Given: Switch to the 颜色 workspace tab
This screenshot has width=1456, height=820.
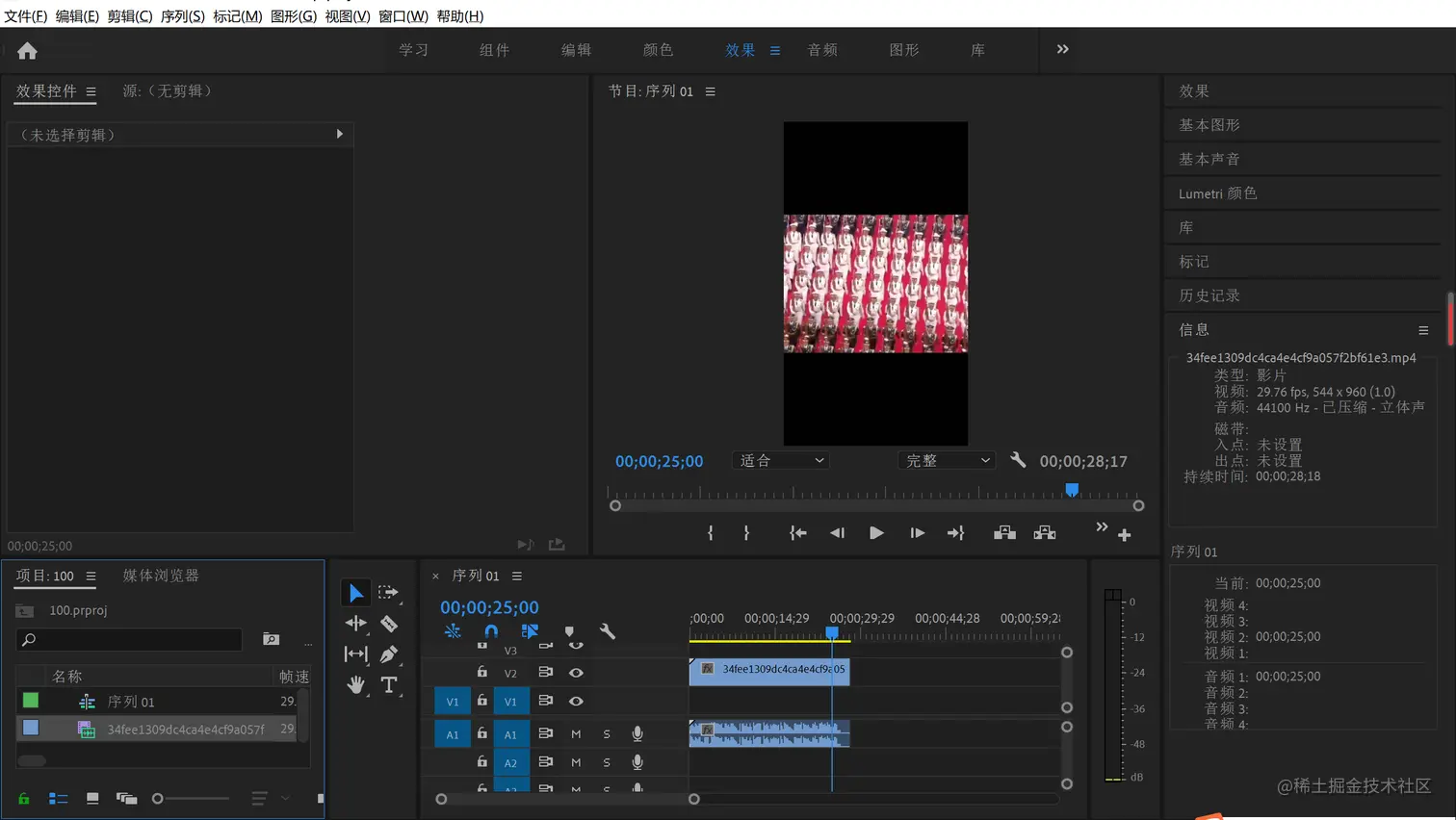Looking at the screenshot, I should click(658, 50).
